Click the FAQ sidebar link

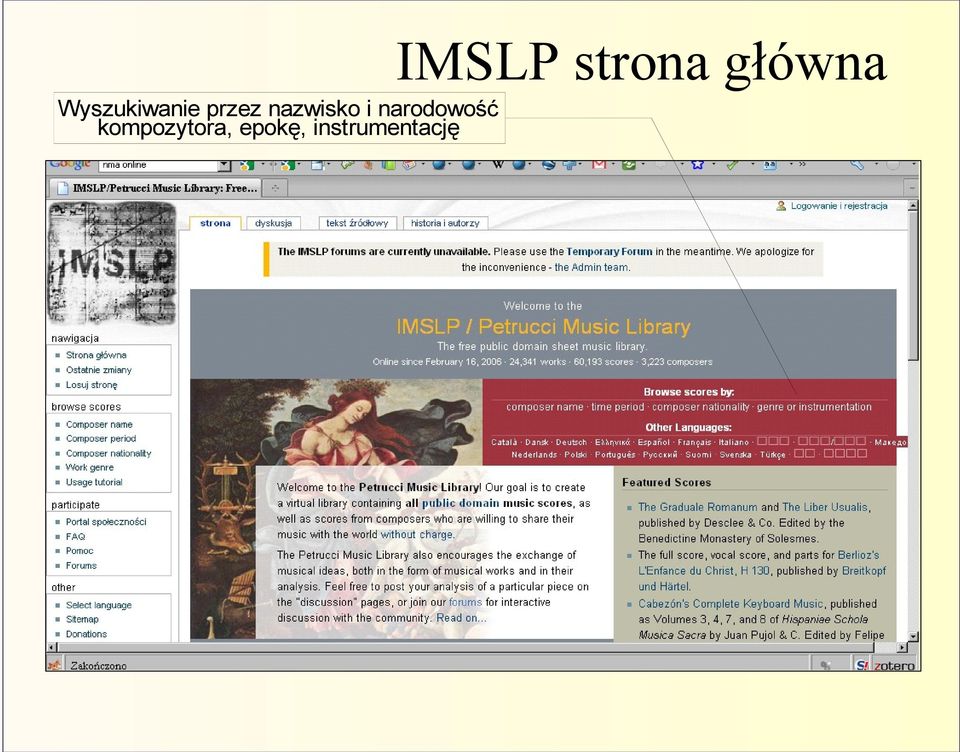click(75, 536)
